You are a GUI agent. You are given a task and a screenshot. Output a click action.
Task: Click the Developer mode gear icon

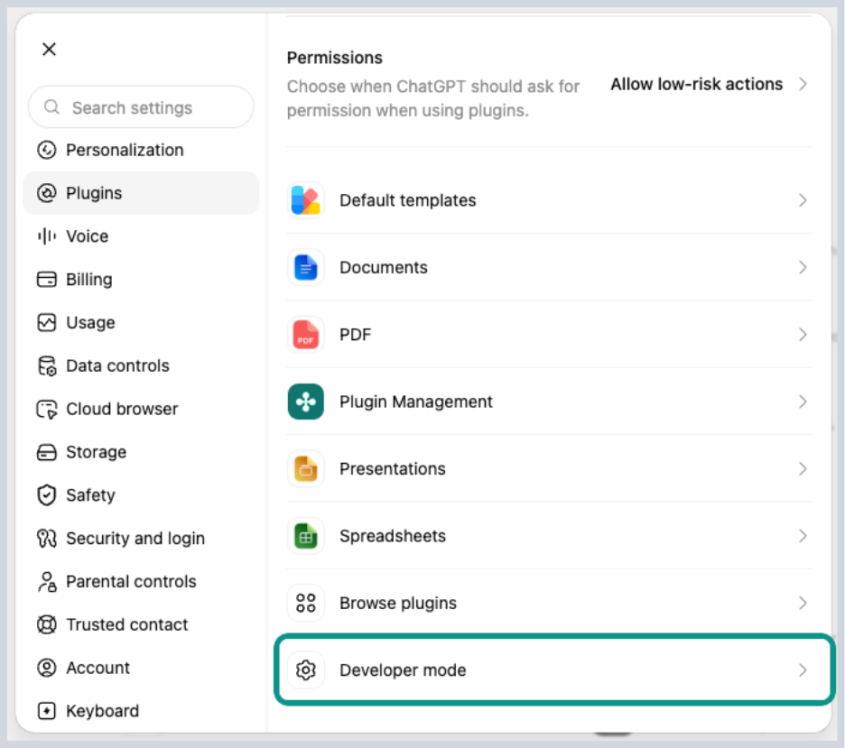click(306, 670)
